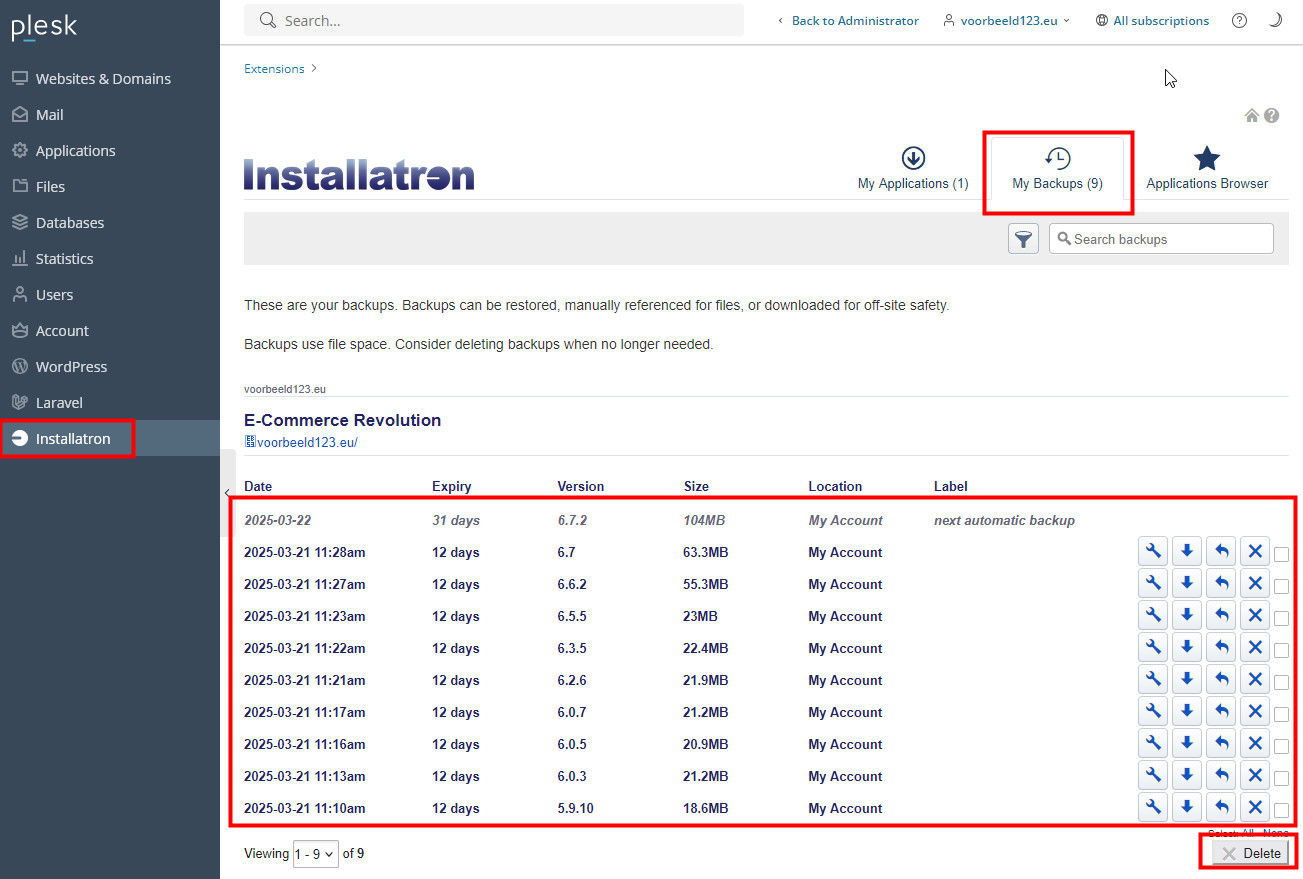
Task: Switch to the My Applications (1) tab
Action: (x=913, y=168)
